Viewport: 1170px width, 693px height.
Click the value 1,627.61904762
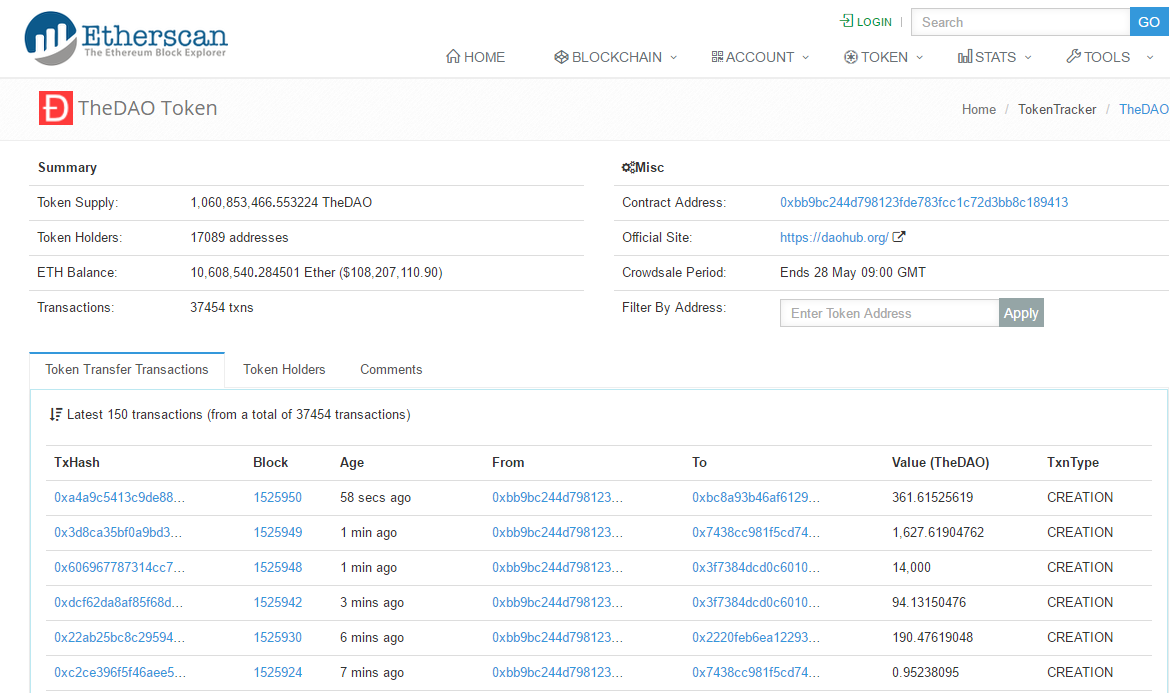tap(938, 533)
